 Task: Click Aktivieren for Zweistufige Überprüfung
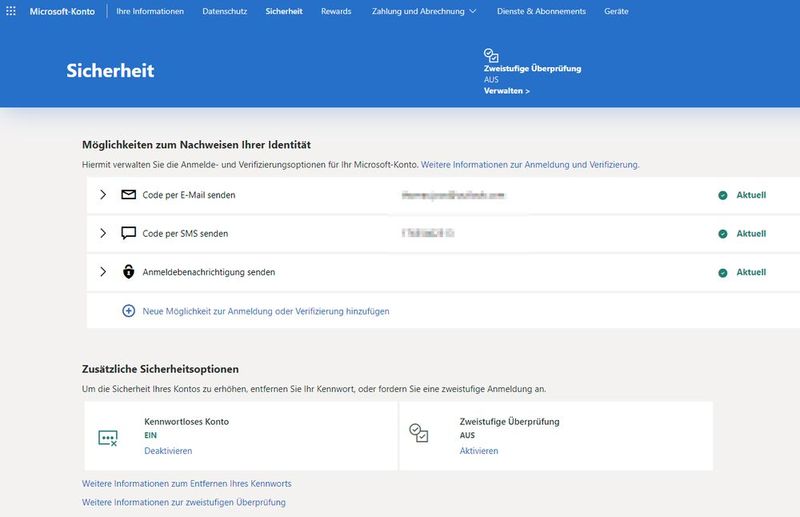pyautogui.click(x=479, y=451)
